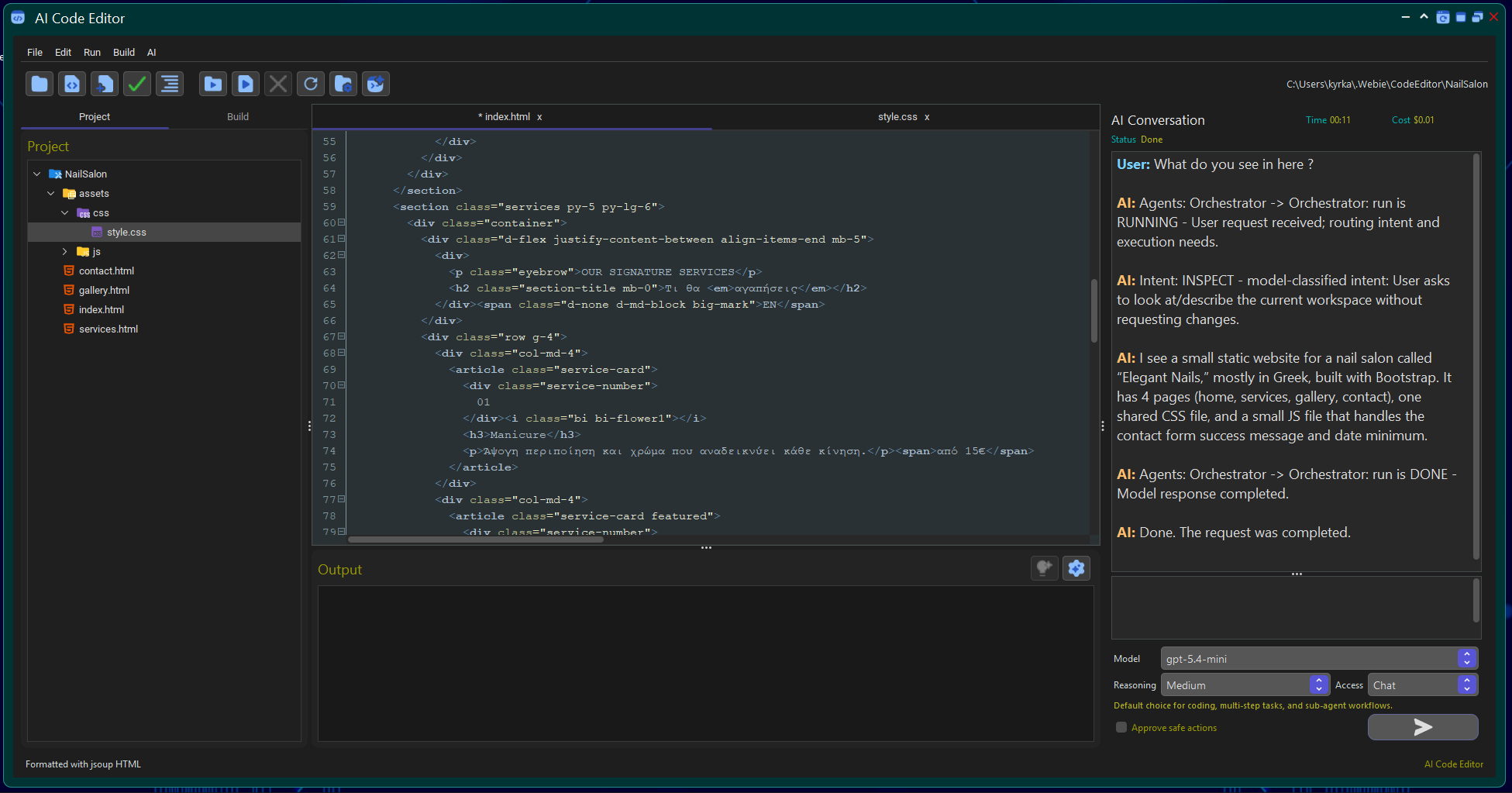This screenshot has width=1512, height=793.
Task: Click the app logo icon next to AI Code Editor title
Action: (18, 18)
